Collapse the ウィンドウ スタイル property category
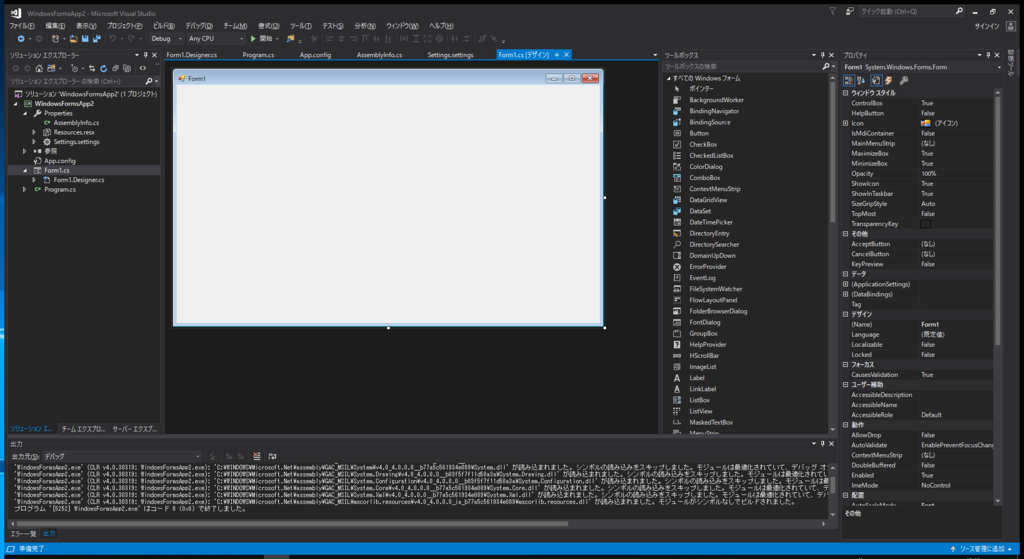Image resolution: width=1024 pixels, height=559 pixels. [x=846, y=93]
